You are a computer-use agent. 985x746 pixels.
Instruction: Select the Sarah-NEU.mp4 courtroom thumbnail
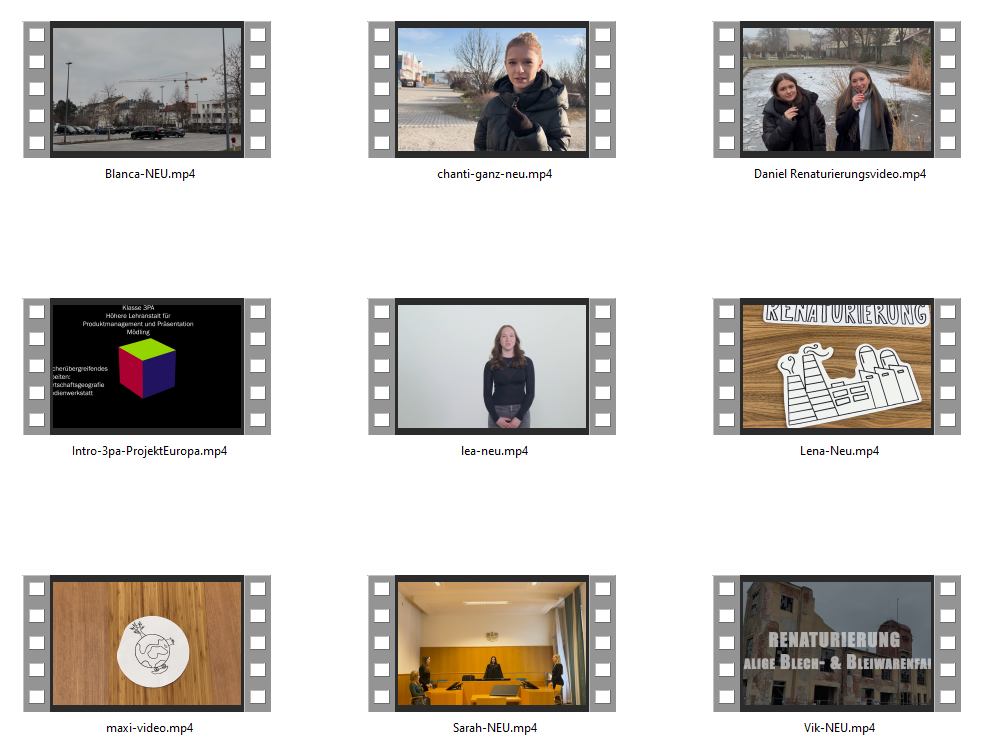[491, 643]
